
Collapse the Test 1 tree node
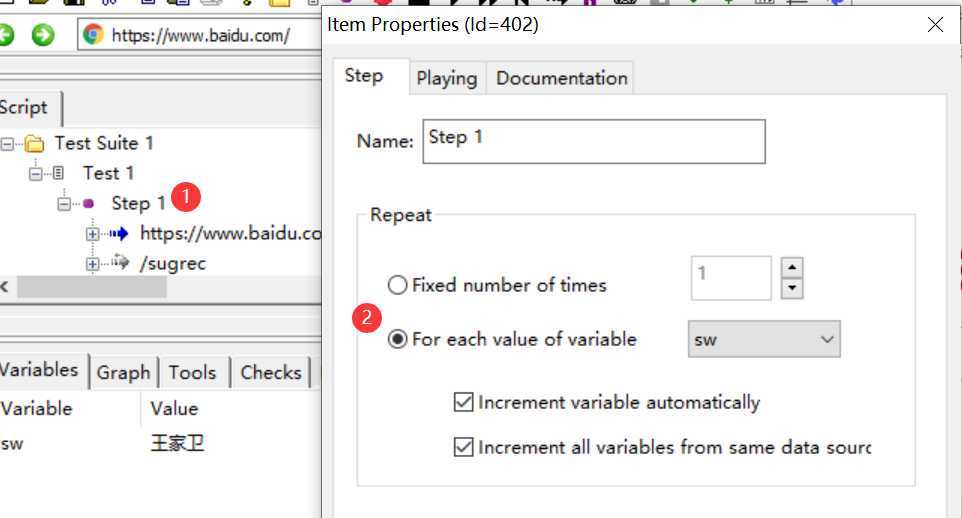point(36,174)
